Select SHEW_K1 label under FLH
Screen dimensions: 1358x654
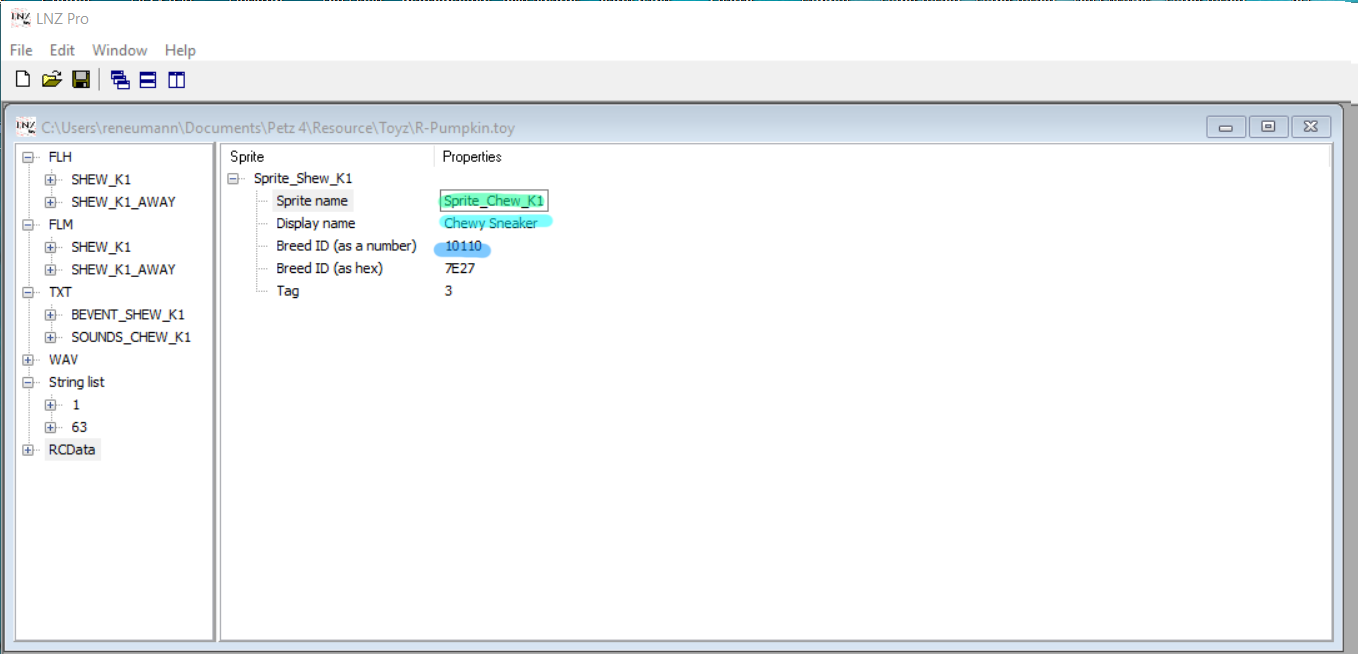pyautogui.click(x=101, y=180)
